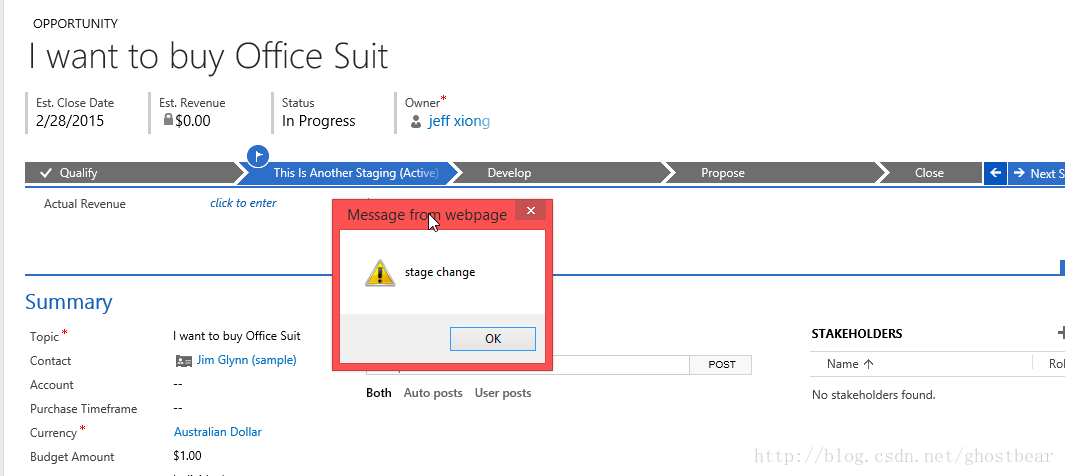The width and height of the screenshot is (1065, 476).
Task: Click the blue flag icon above active stage
Action: click(258, 155)
